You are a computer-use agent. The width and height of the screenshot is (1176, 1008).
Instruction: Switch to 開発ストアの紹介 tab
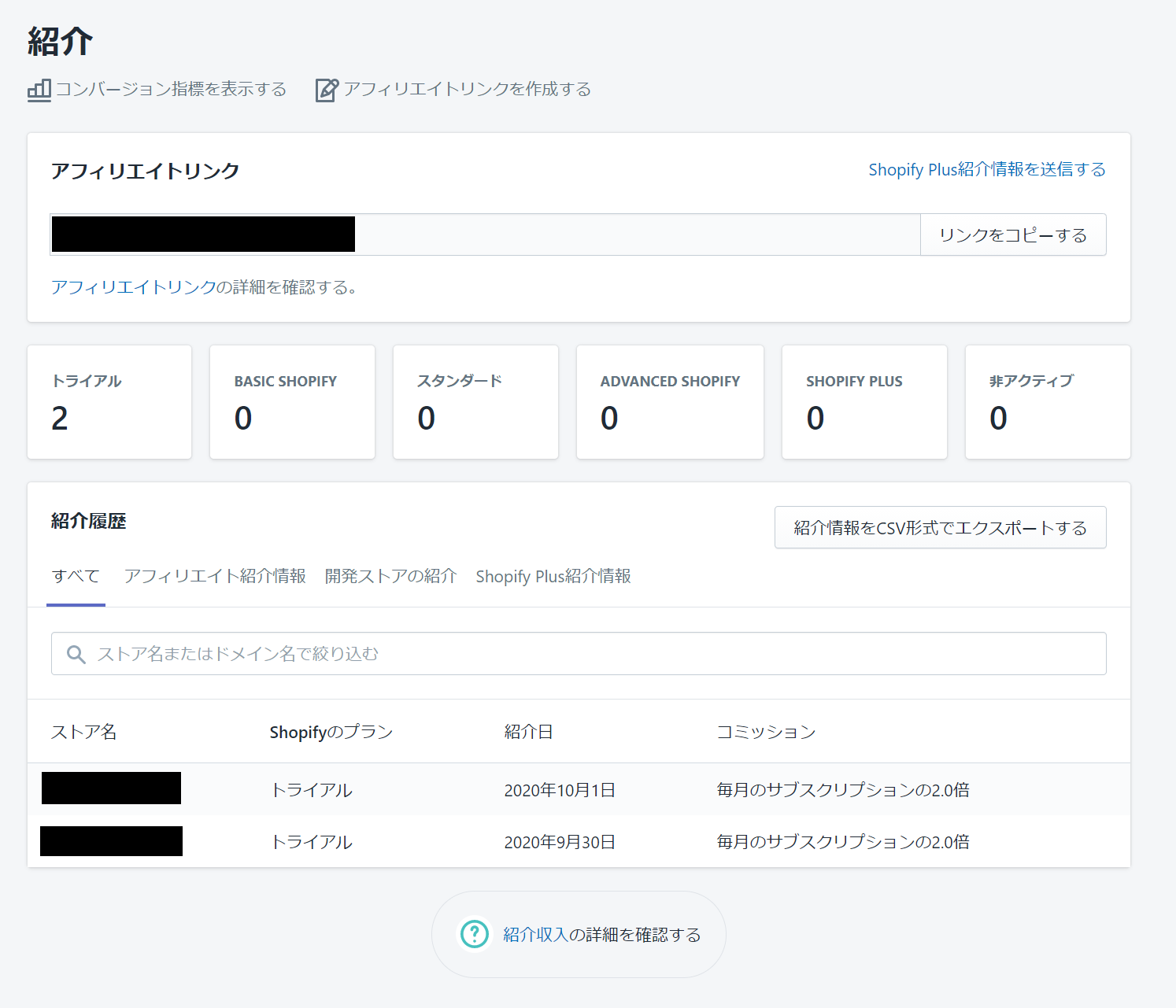tap(390, 577)
